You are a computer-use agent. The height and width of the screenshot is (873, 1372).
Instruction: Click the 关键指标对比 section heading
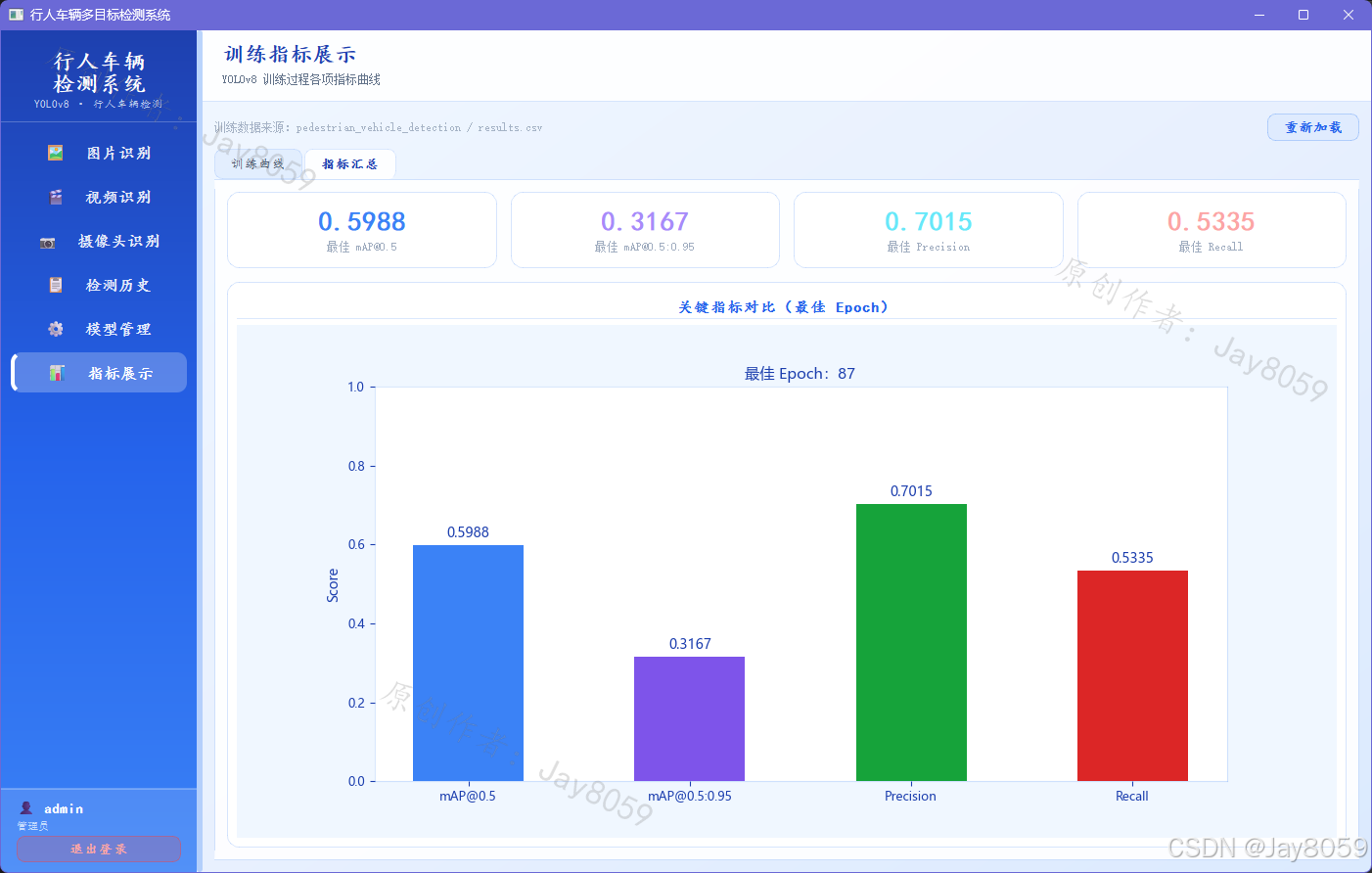(x=784, y=307)
